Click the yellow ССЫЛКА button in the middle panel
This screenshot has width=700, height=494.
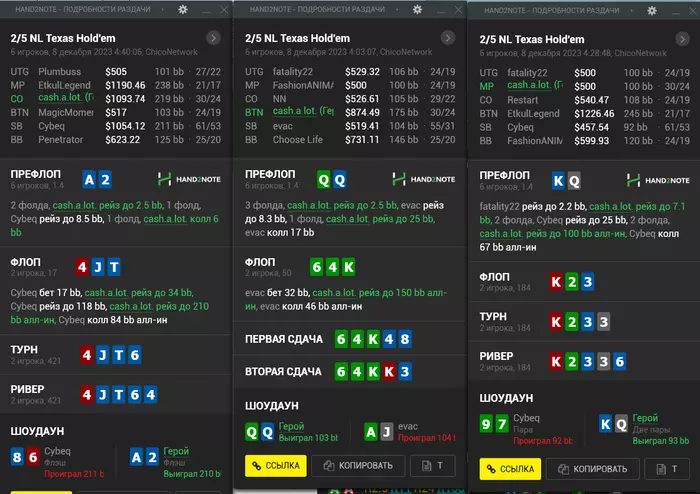[x=275, y=467]
